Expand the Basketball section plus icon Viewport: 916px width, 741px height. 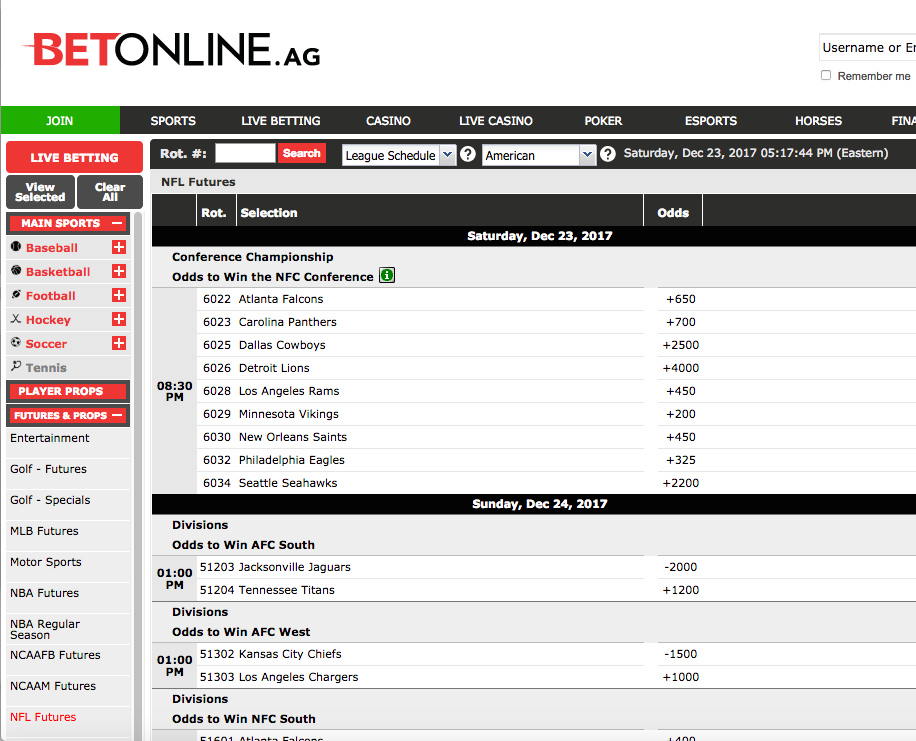[x=119, y=271]
